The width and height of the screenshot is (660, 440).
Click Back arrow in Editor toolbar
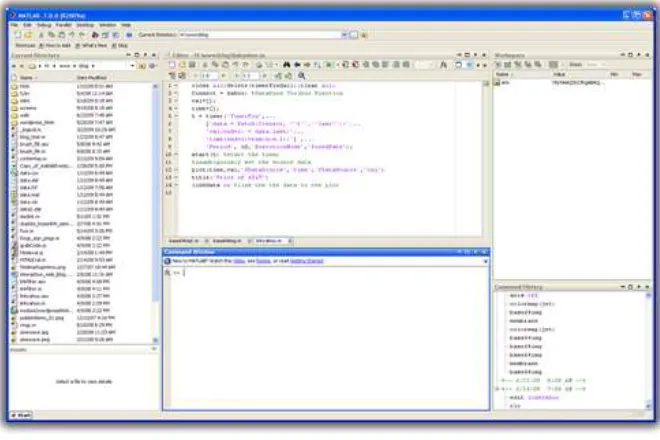297,65
